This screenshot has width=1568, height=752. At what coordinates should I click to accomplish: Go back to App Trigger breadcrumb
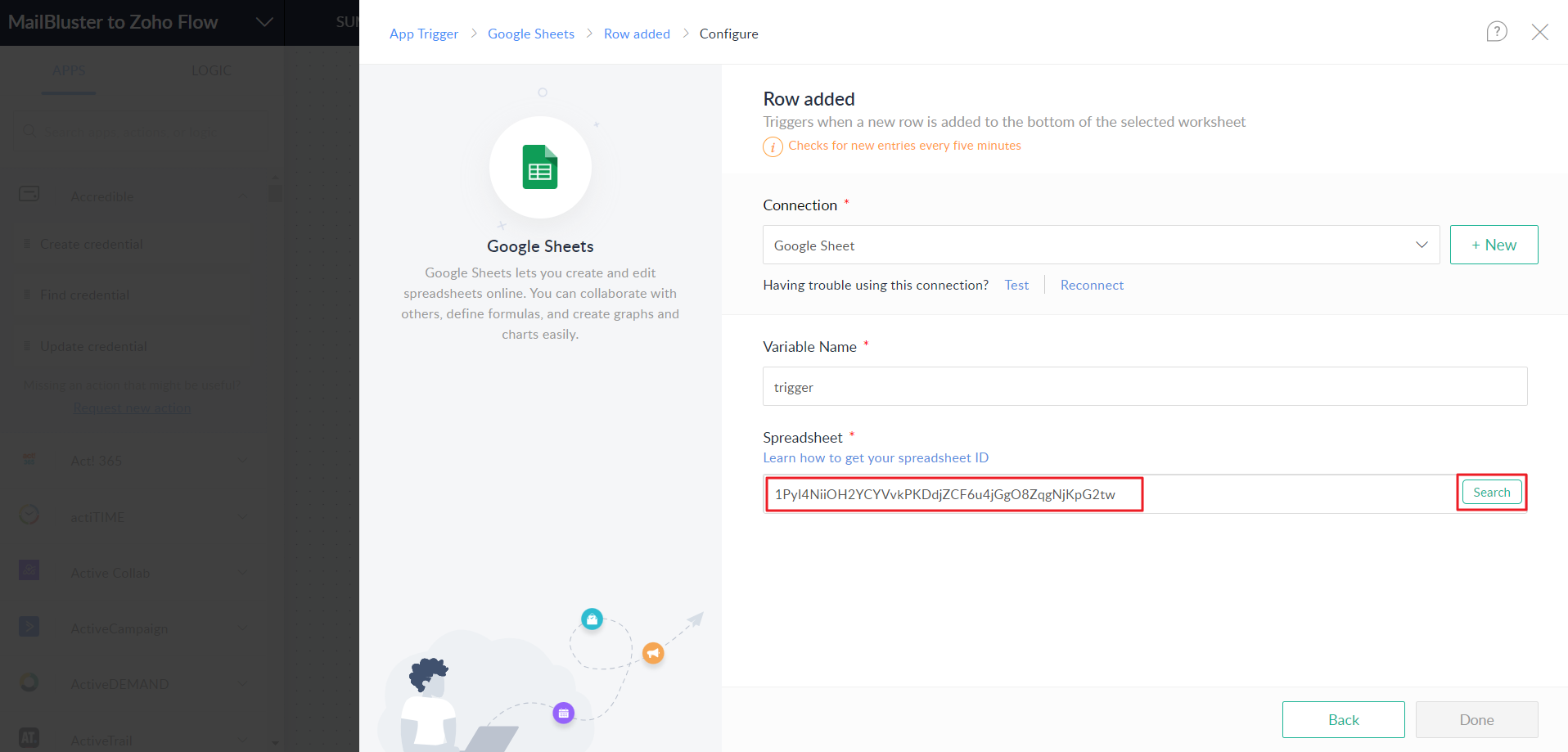click(424, 34)
